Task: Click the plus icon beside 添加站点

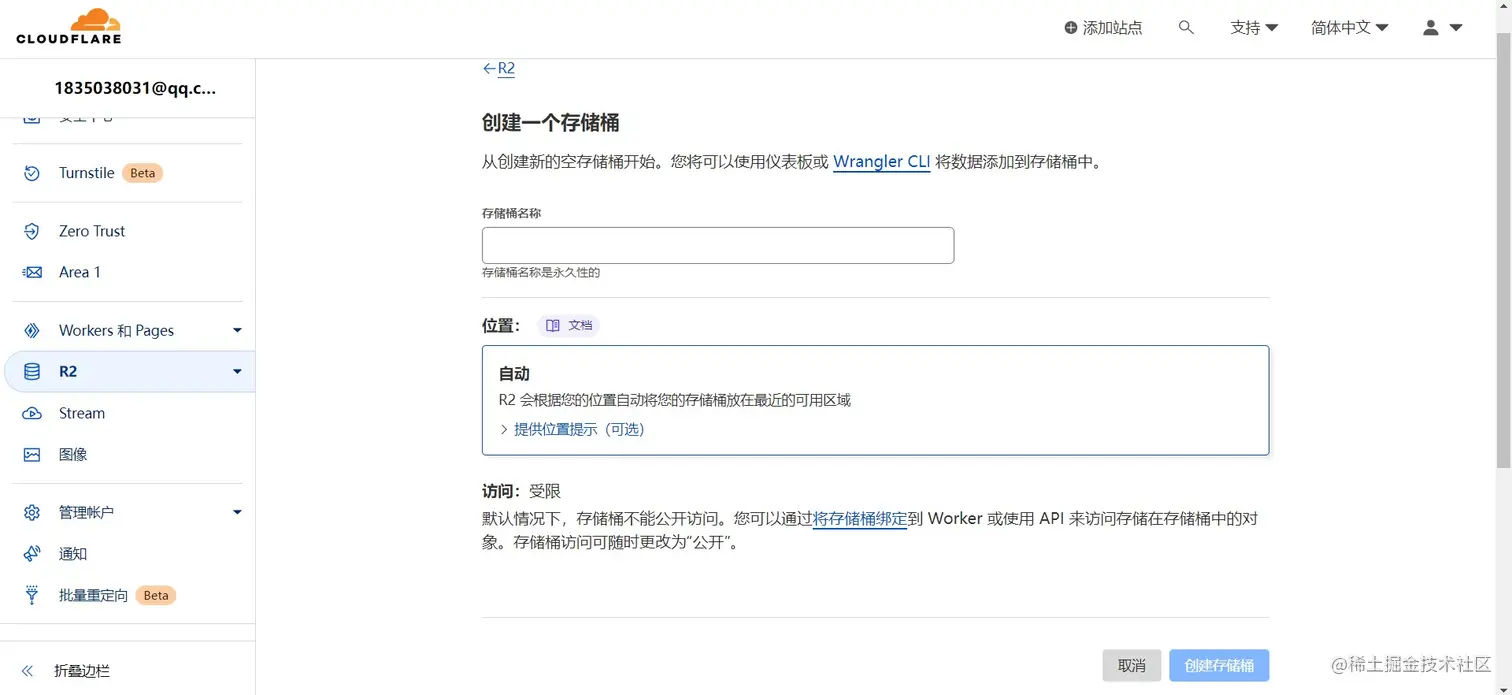Action: pos(1071,28)
